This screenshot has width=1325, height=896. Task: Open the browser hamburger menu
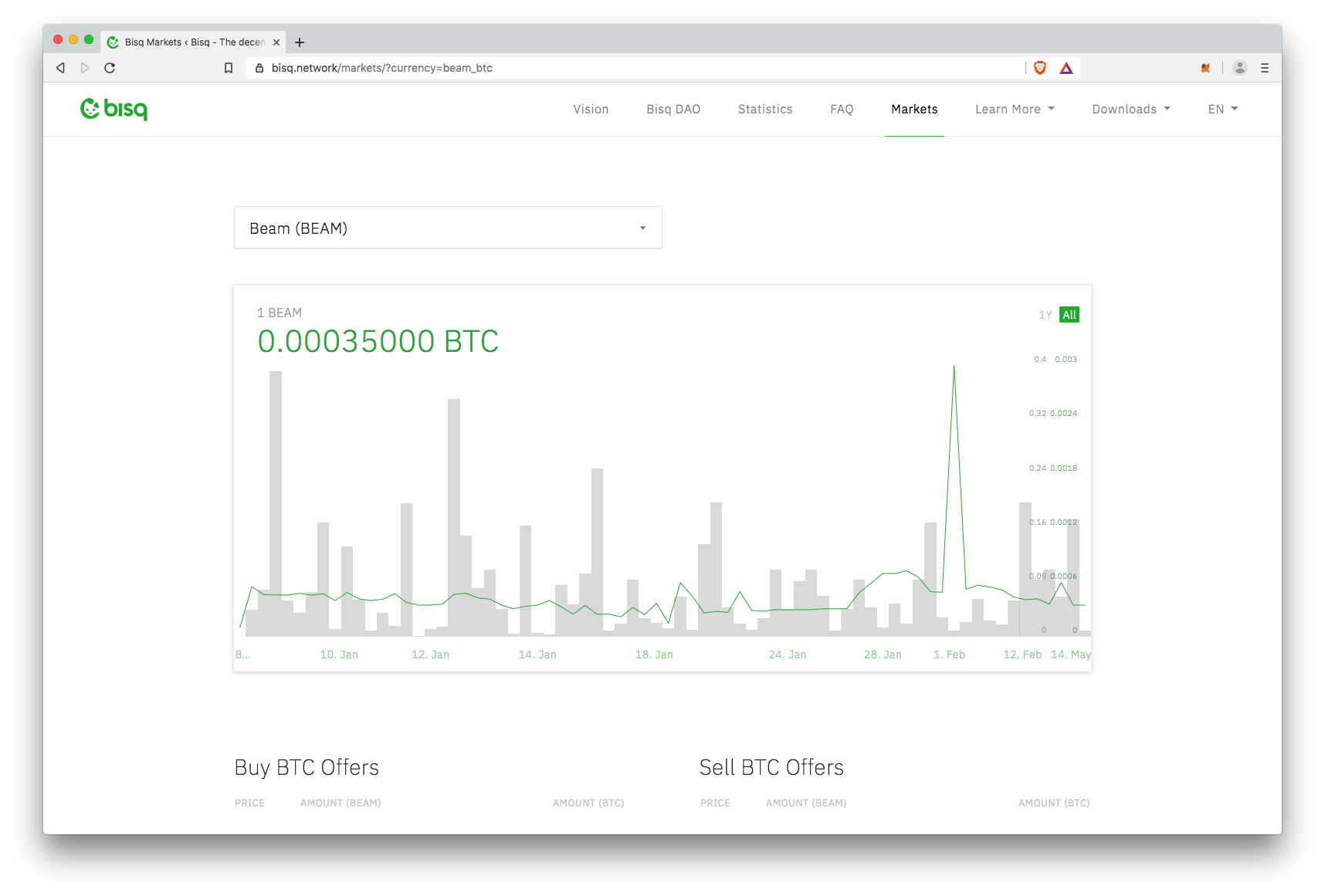tap(1265, 68)
